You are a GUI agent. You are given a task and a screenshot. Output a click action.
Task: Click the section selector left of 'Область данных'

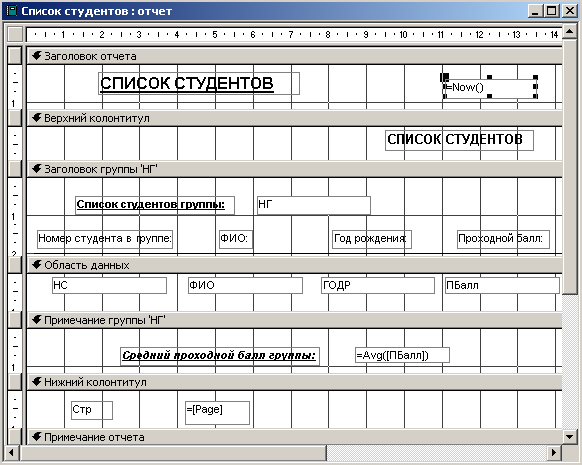pyautogui.click(x=15, y=265)
